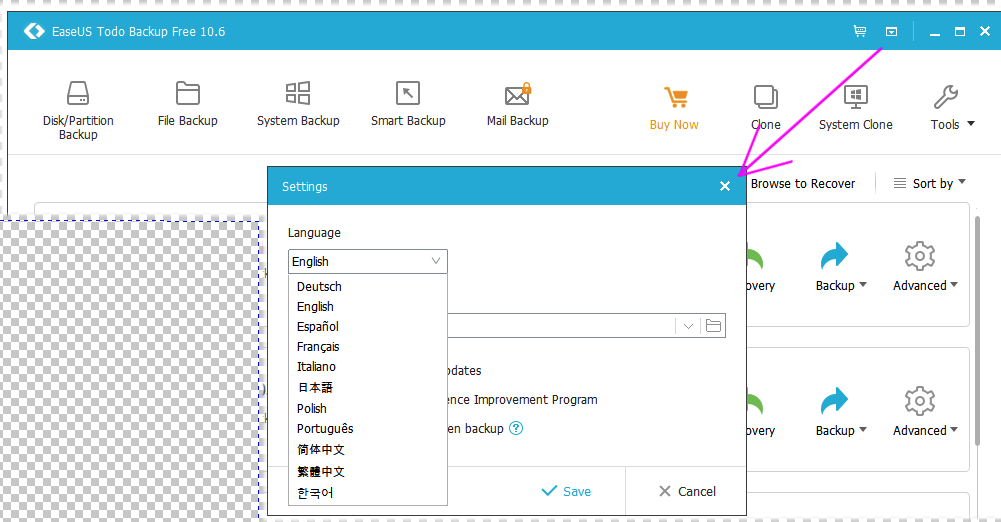Open the folder browse icon for destination
Screen dimensions: 1001x522
713,326
